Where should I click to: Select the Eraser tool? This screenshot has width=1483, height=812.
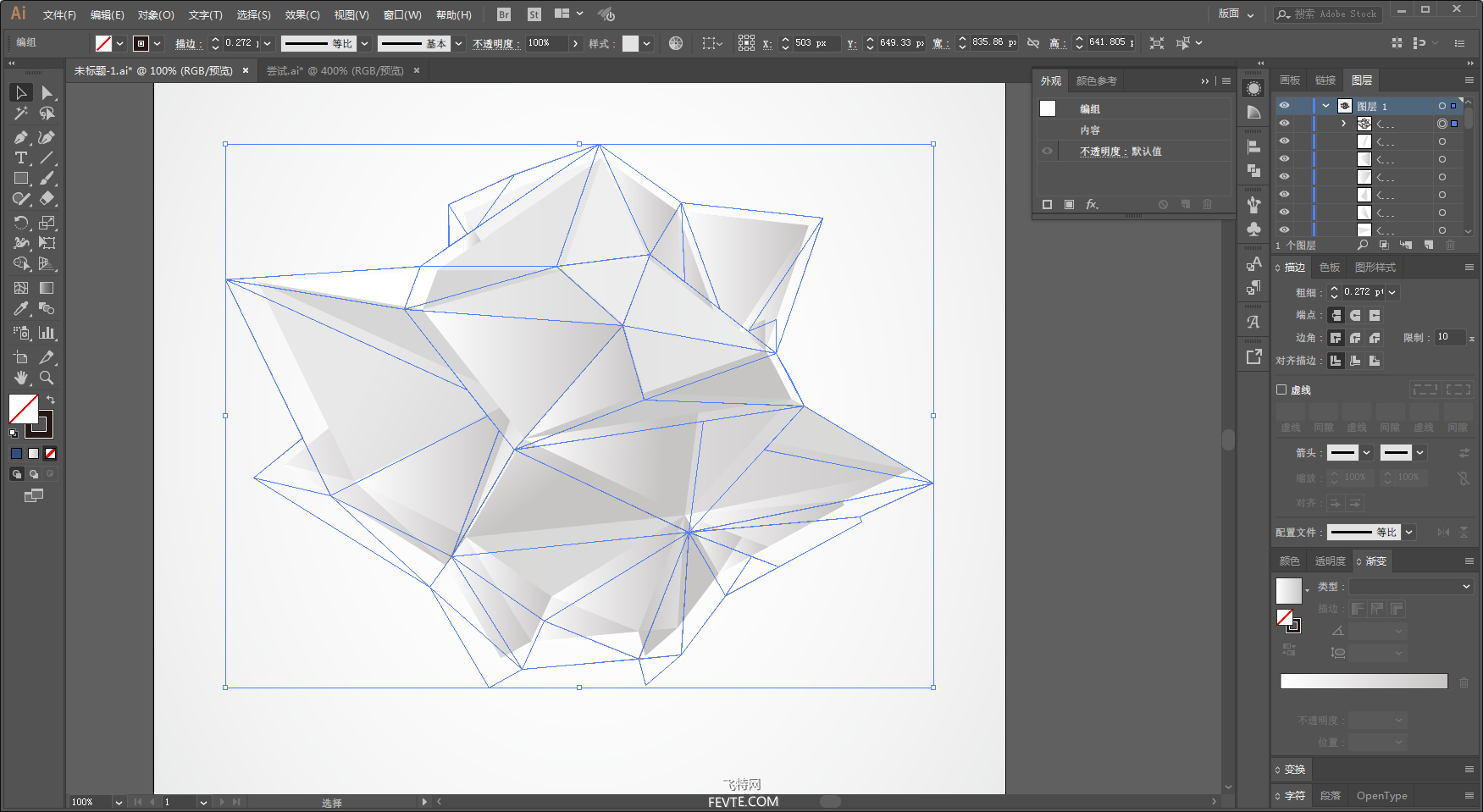47,198
